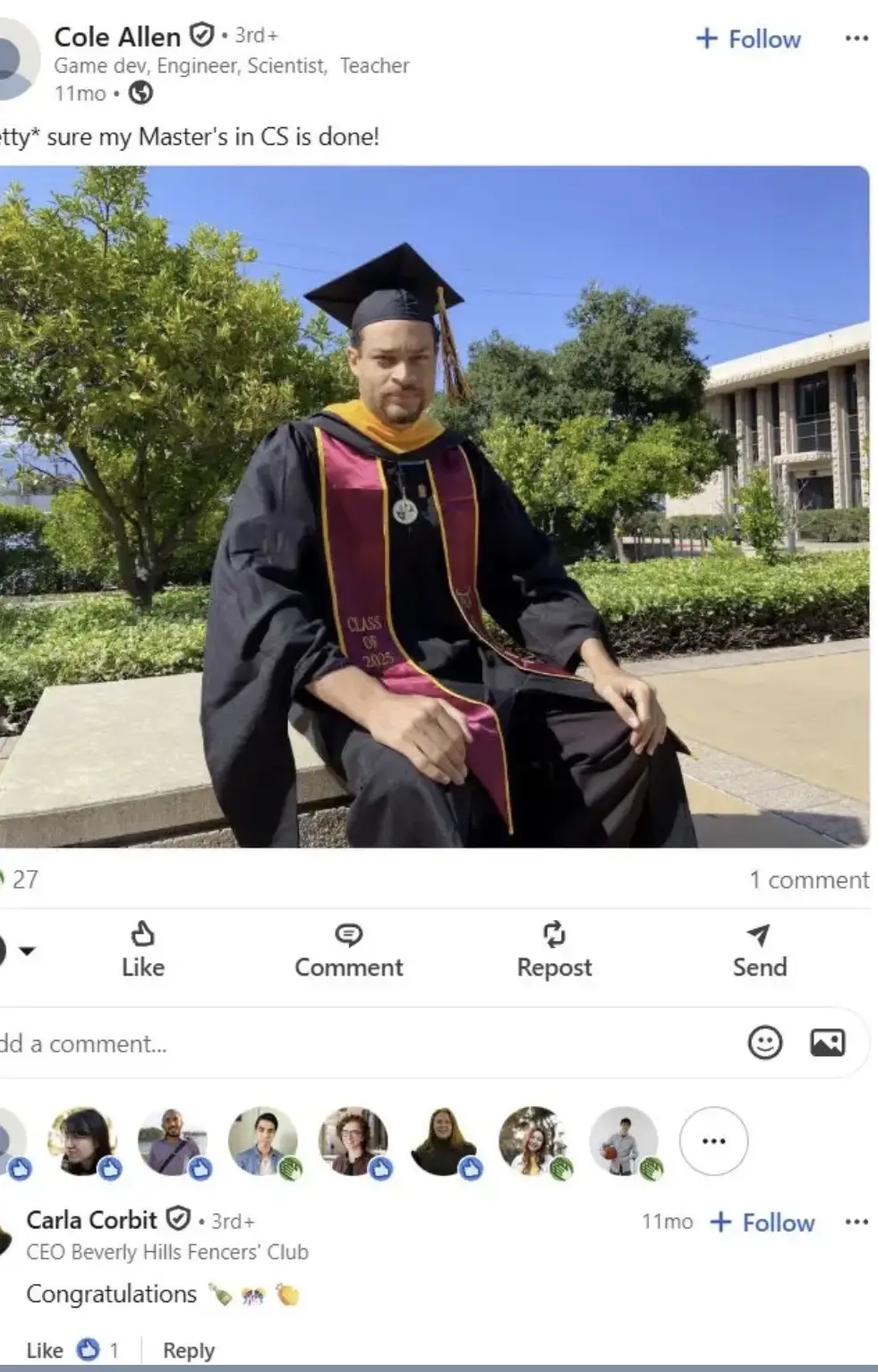Like Carla Corbit's Congratulations comment
This screenshot has width=878, height=1372.
point(45,1350)
